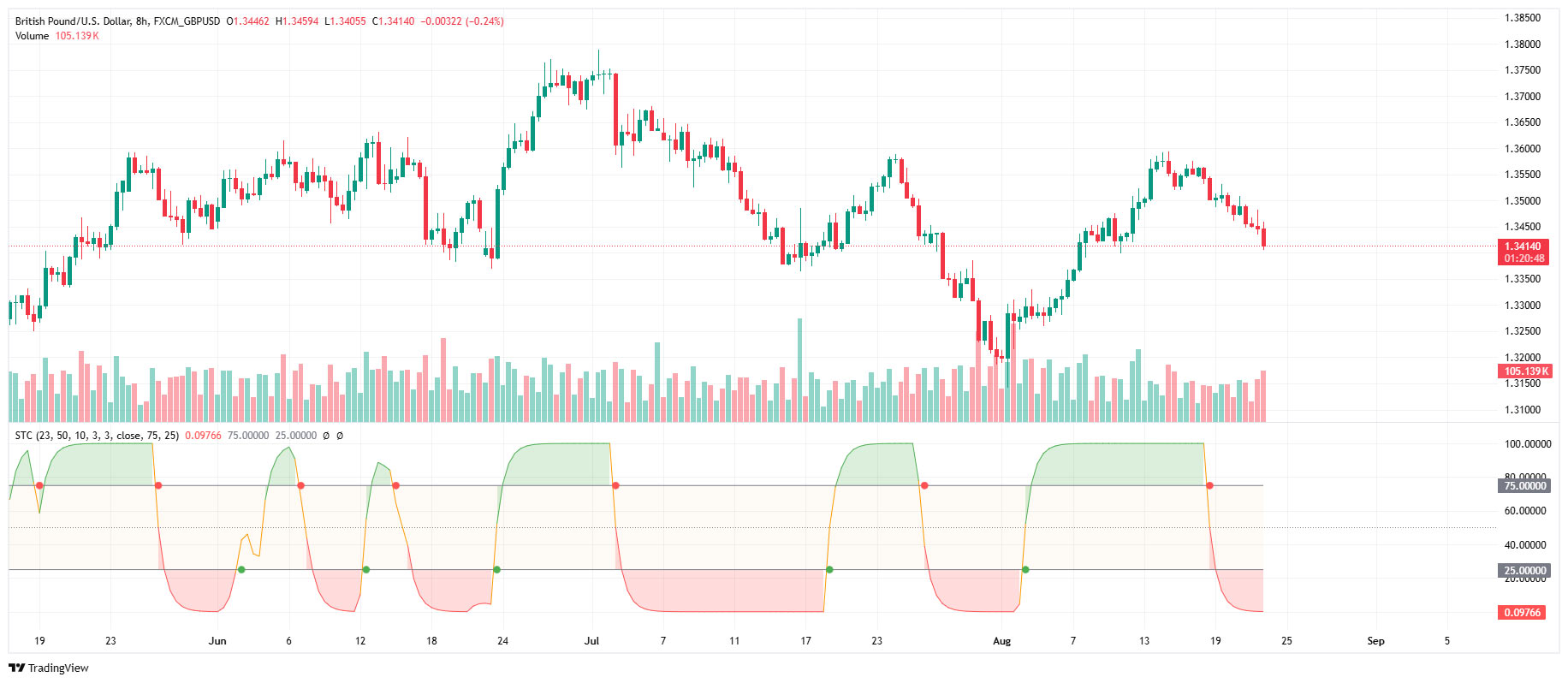Screen dimensions: 1568x683
Task: Select the STC indicator legend title
Action: tap(97, 436)
